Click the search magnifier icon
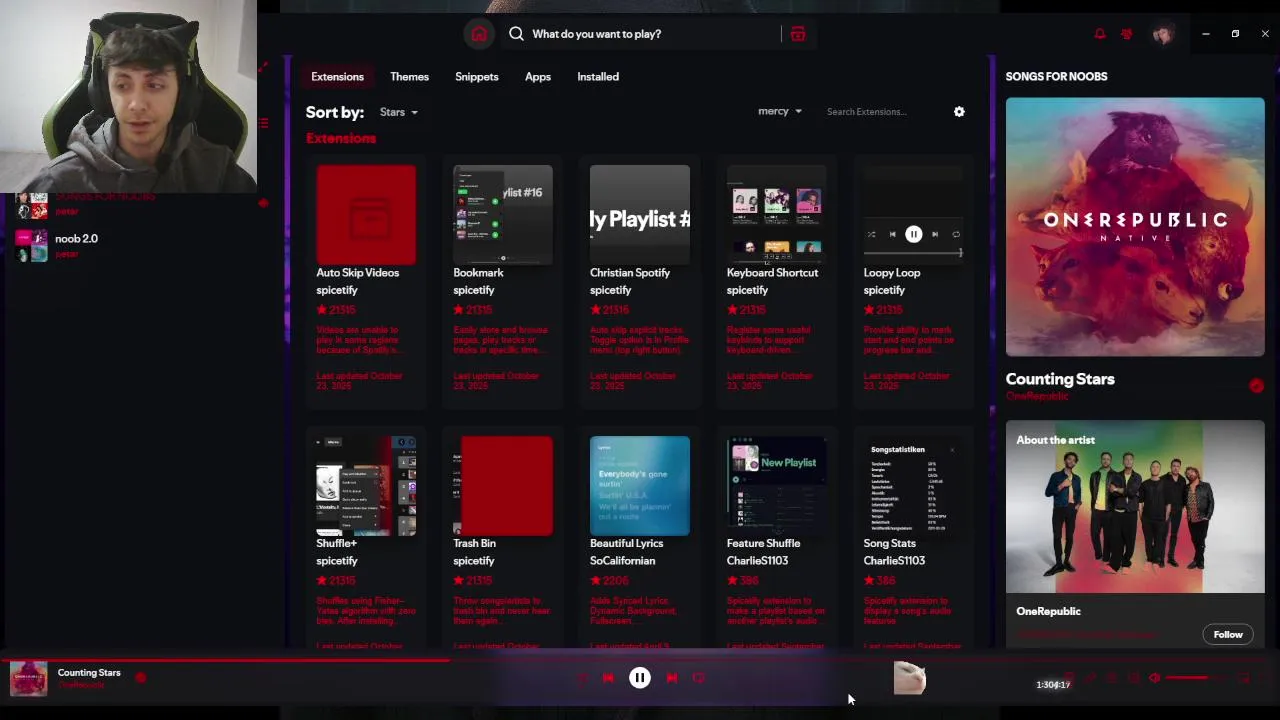This screenshot has height=720, width=1280. pos(516,34)
